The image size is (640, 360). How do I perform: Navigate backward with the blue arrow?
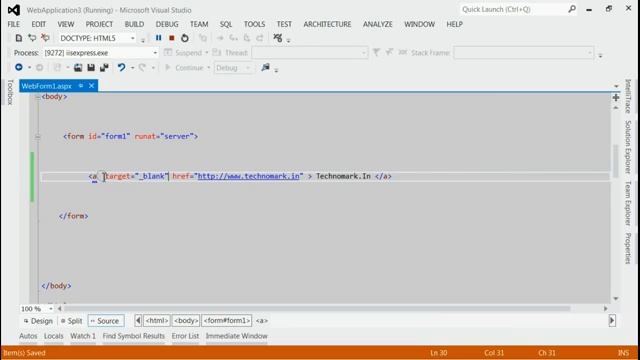(18, 67)
